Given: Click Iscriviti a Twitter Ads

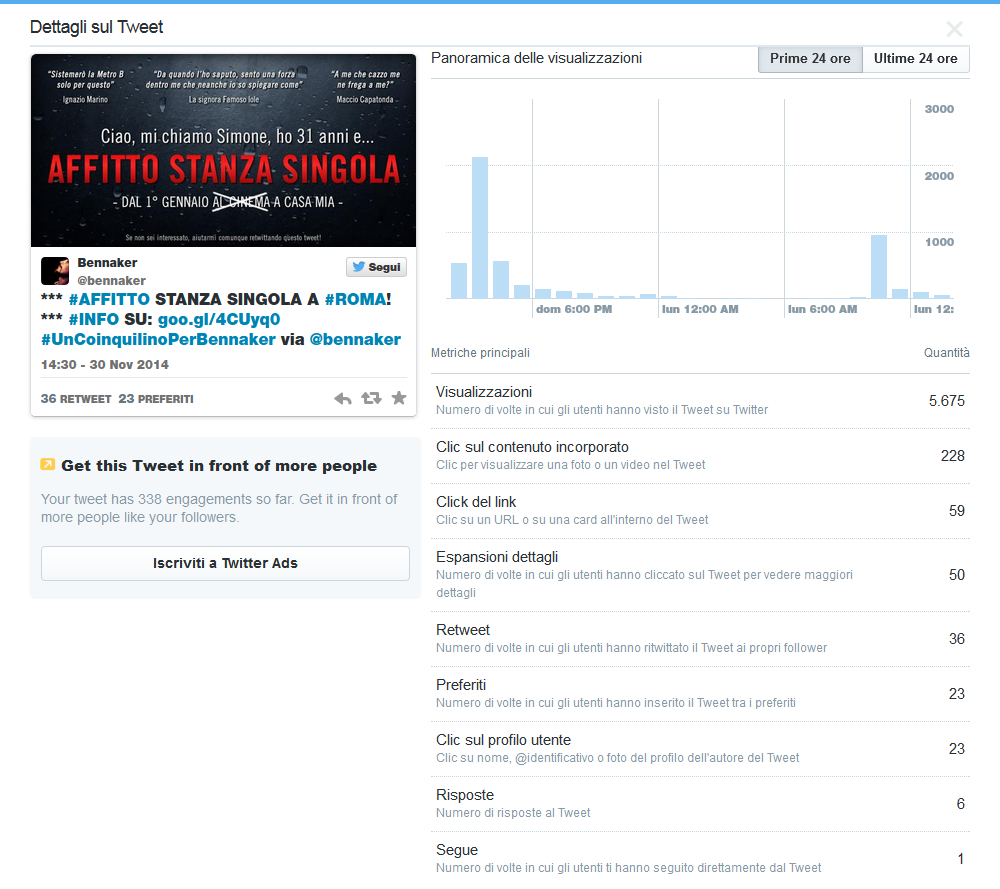Looking at the screenshot, I should pyautogui.click(x=225, y=563).
